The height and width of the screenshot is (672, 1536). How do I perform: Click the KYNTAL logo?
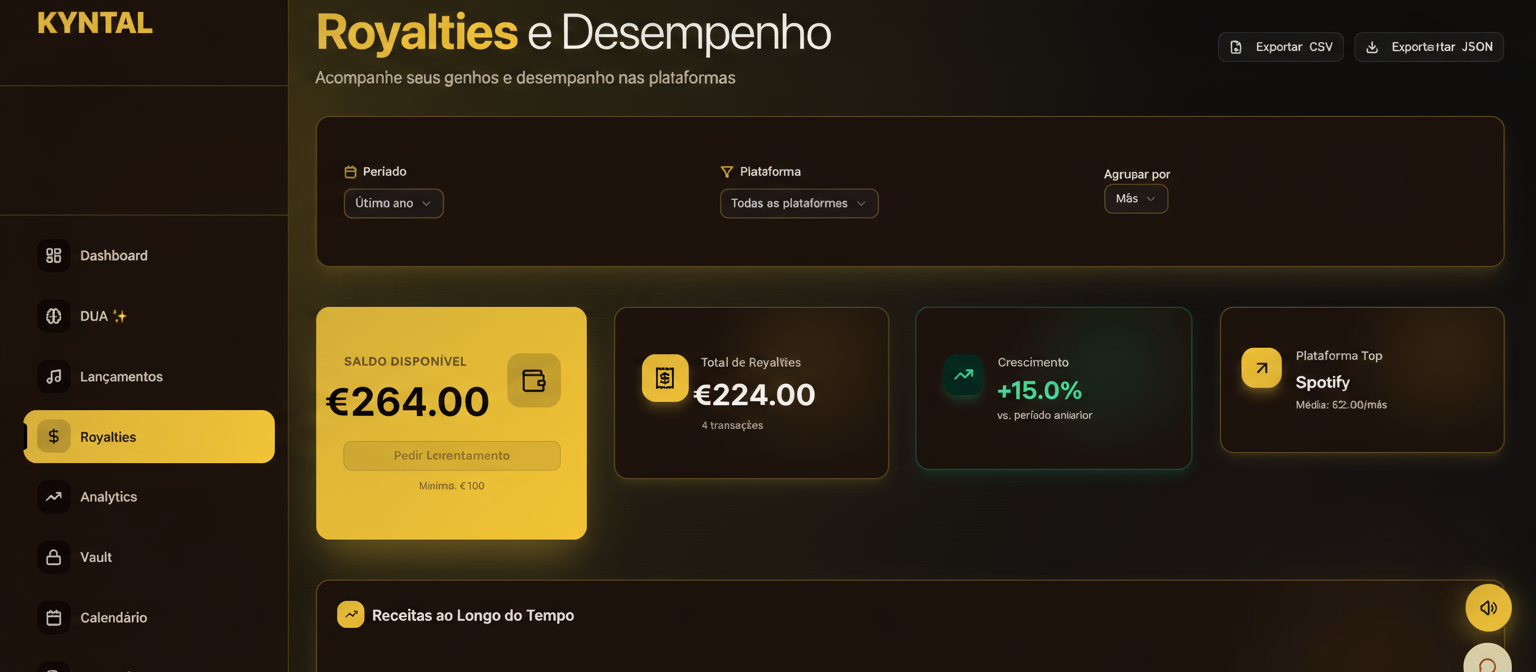coord(95,23)
